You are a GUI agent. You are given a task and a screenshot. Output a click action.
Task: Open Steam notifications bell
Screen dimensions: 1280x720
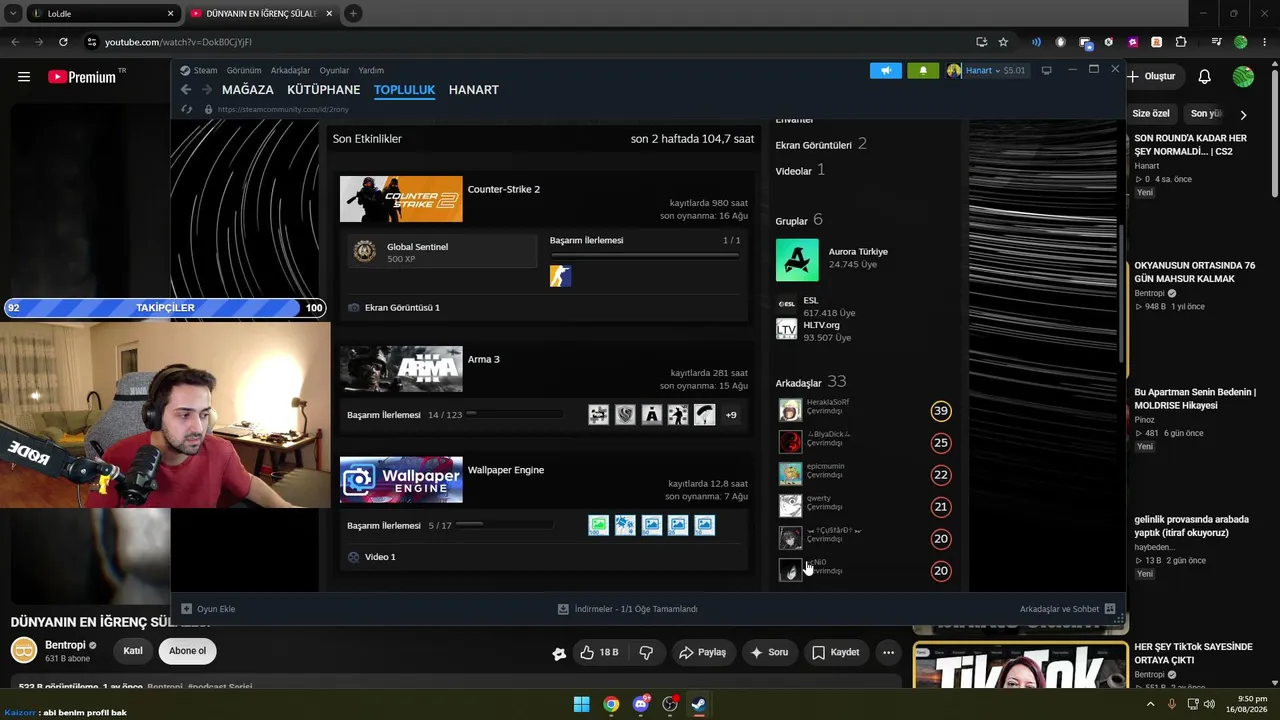(x=923, y=71)
